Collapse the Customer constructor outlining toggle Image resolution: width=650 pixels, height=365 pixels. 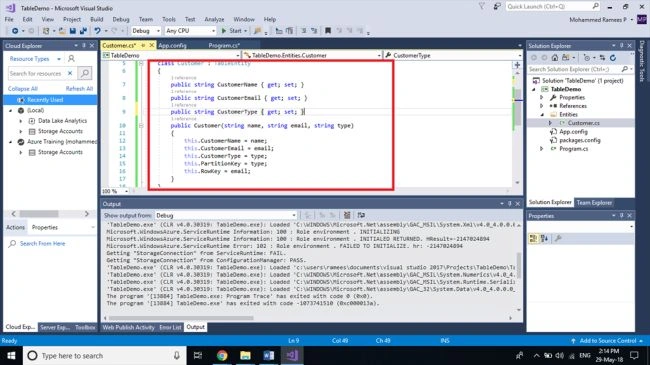(x=141, y=125)
